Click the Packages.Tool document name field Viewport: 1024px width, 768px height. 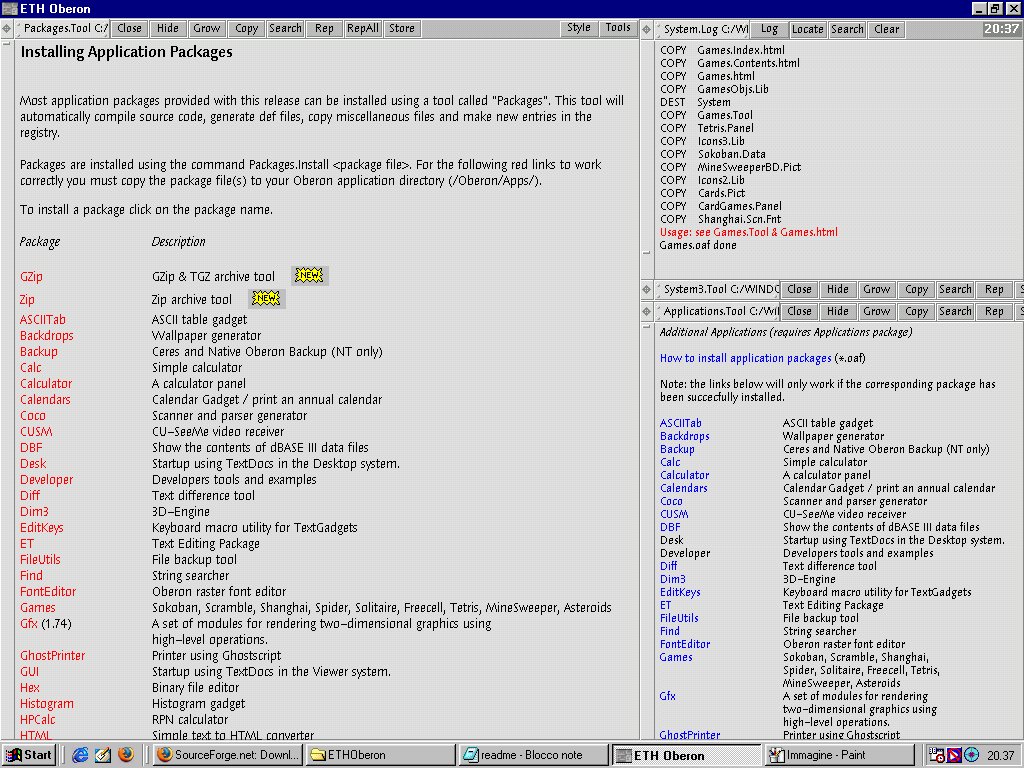[65, 28]
